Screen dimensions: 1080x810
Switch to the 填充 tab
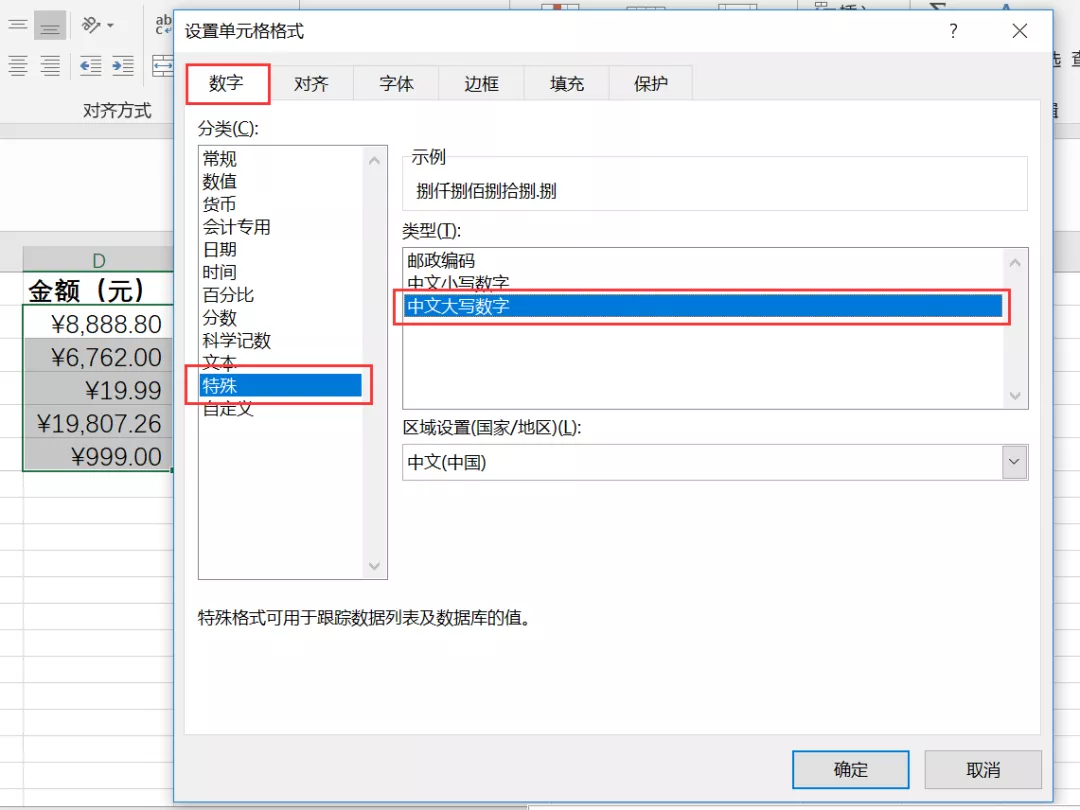pyautogui.click(x=566, y=84)
